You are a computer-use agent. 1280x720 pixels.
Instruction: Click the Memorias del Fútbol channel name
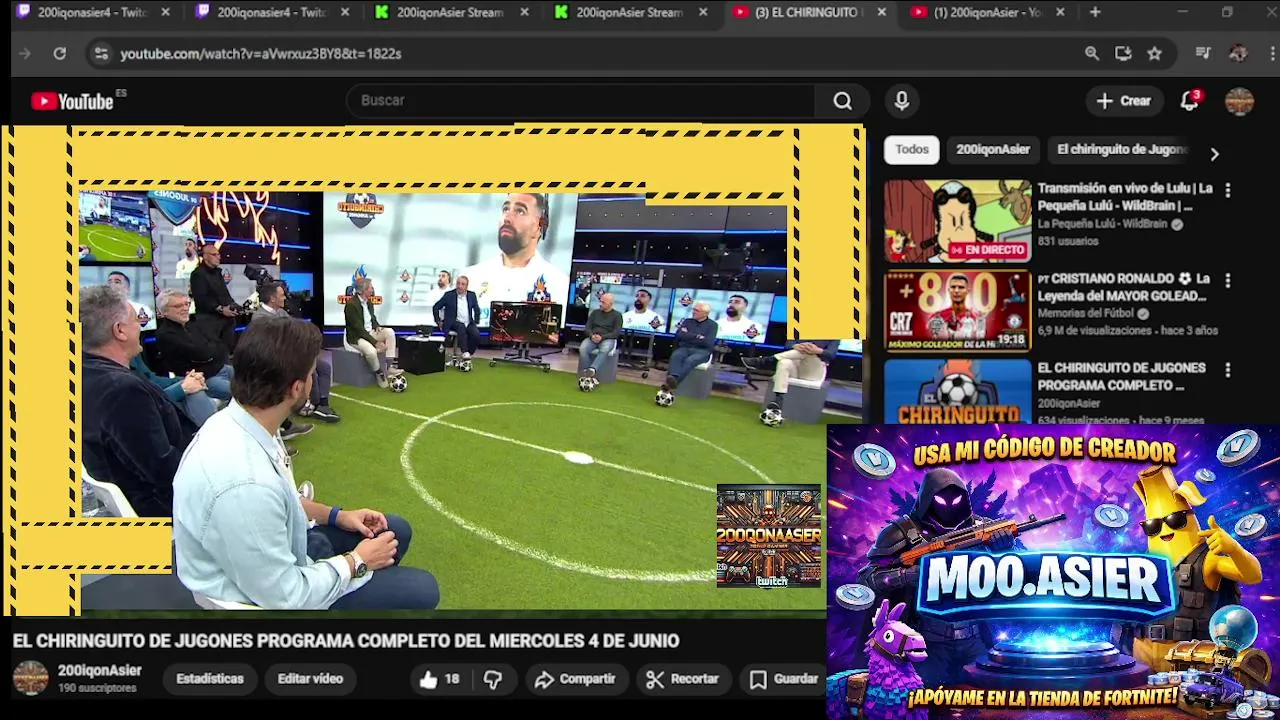point(1086,313)
